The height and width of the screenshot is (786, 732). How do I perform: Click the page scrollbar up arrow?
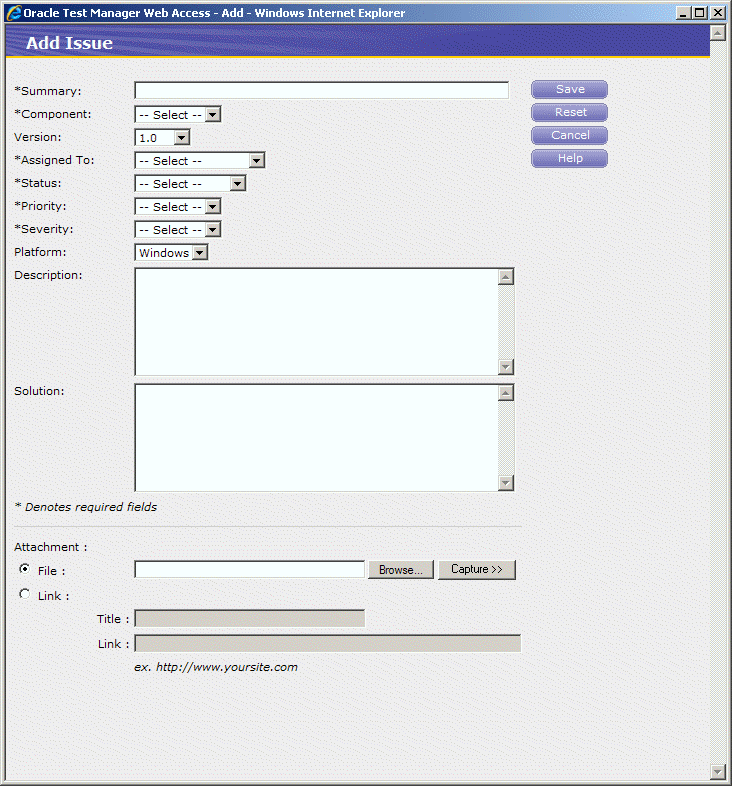click(x=718, y=33)
